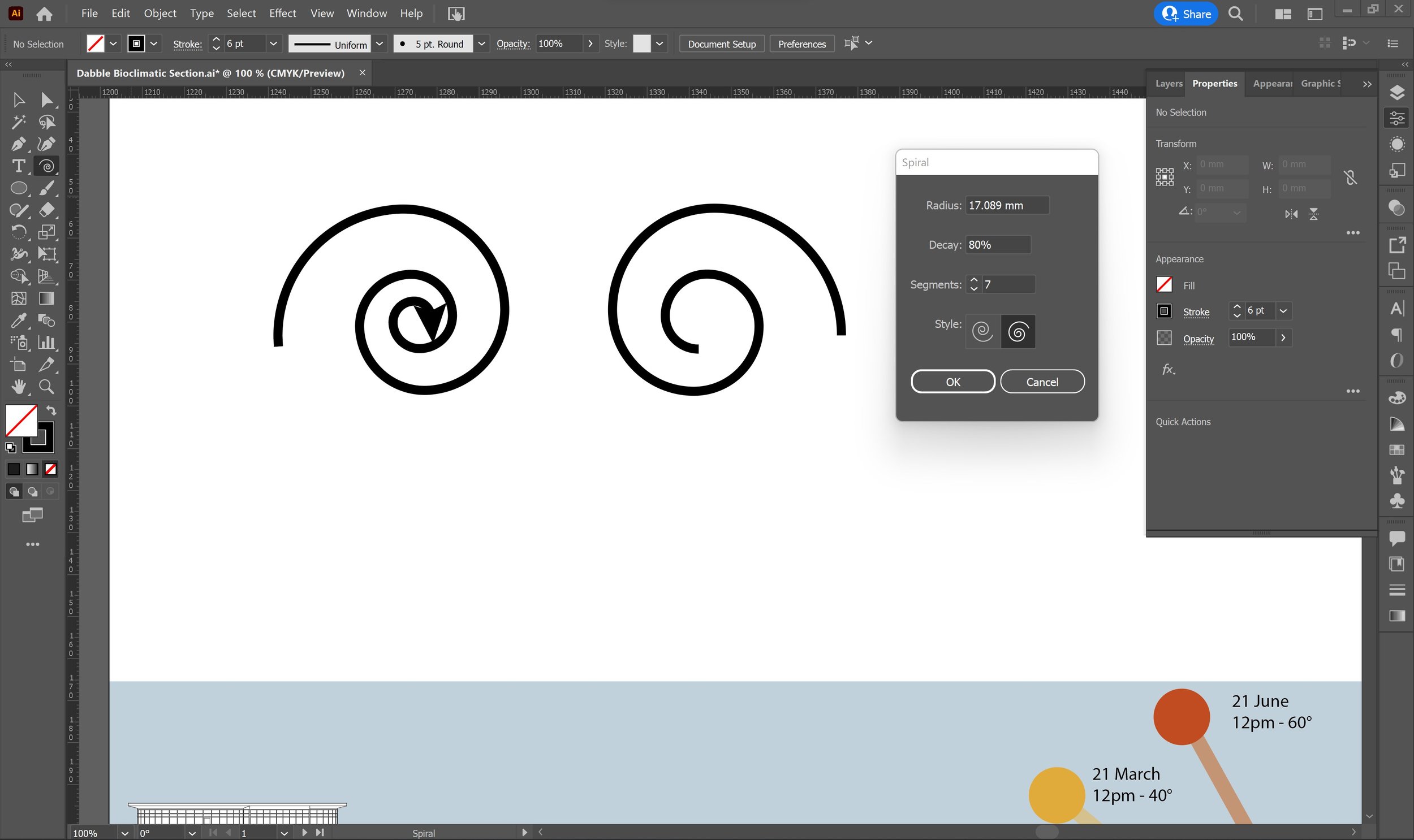Edit the Radius field in Spiral dialog
The height and width of the screenshot is (840, 1414).
1007,205
